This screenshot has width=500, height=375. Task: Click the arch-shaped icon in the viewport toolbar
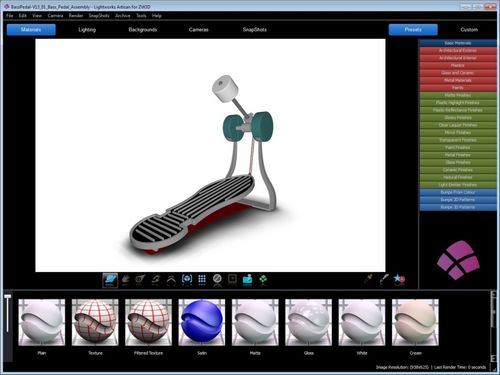coord(171,280)
